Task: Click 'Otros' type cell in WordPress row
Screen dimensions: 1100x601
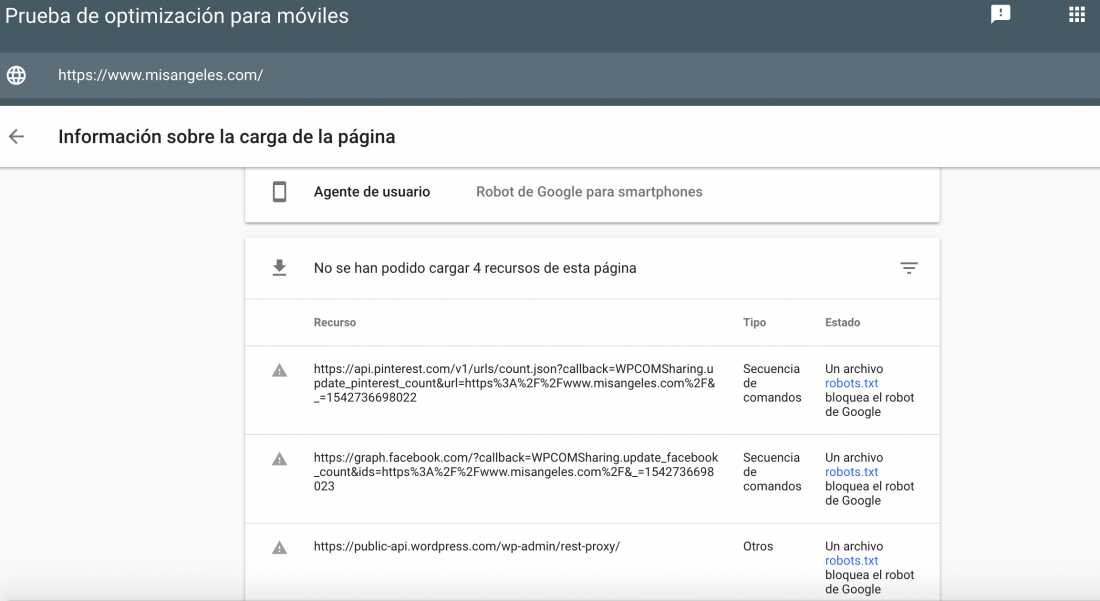Action: point(758,546)
